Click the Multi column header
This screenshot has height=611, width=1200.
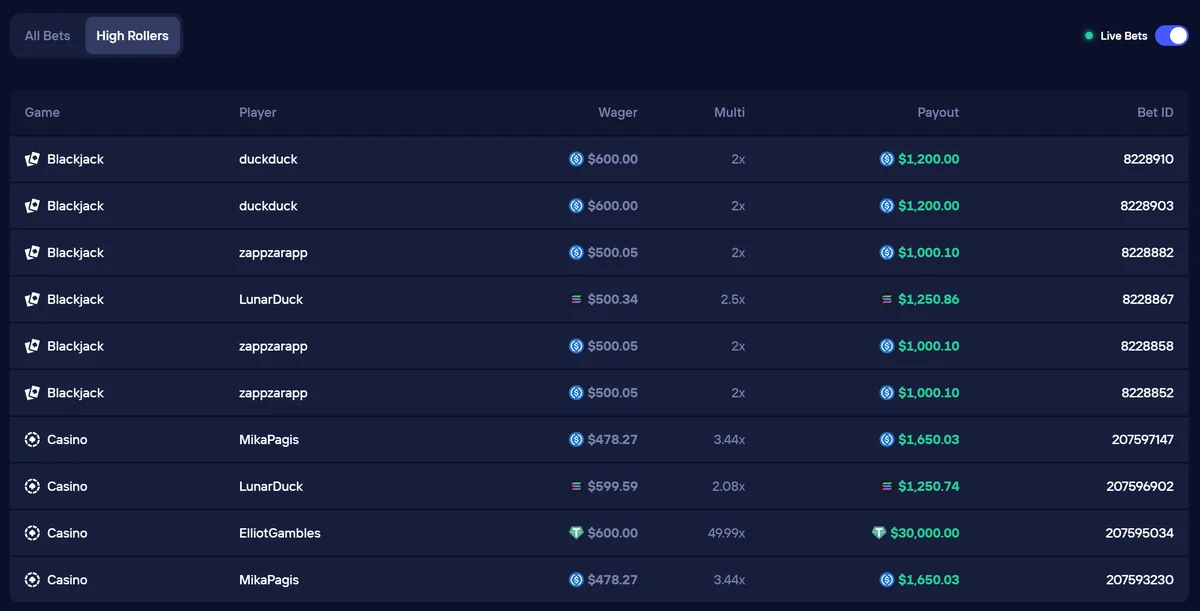pyautogui.click(x=729, y=112)
